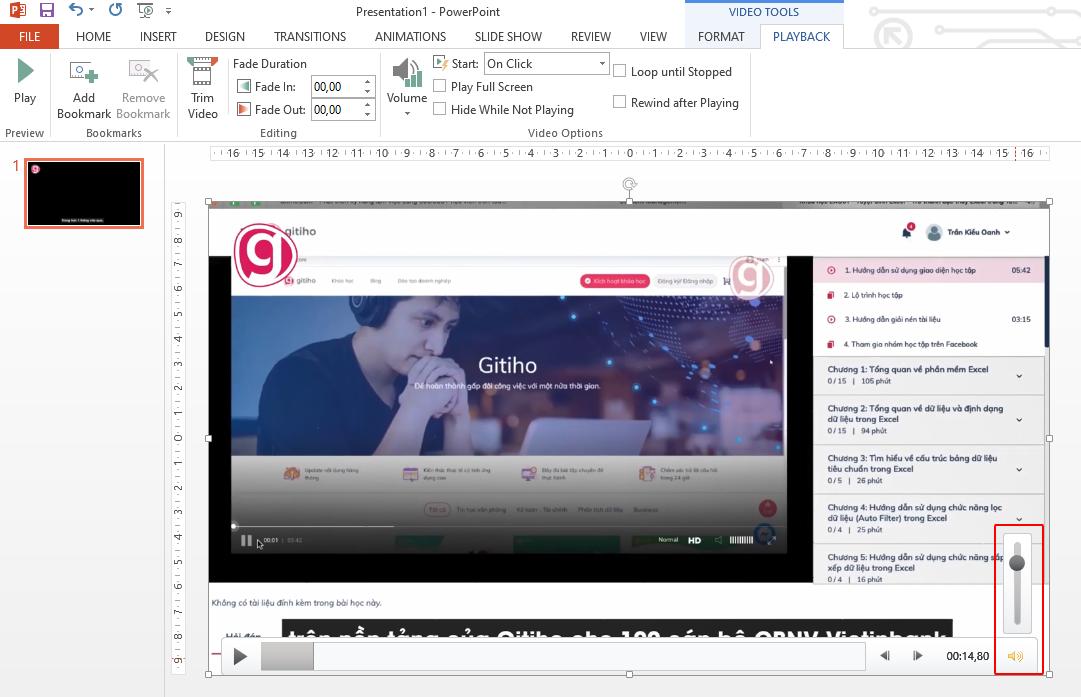Enable Rewind after Playing
This screenshot has width=1081, height=697.
pos(621,103)
